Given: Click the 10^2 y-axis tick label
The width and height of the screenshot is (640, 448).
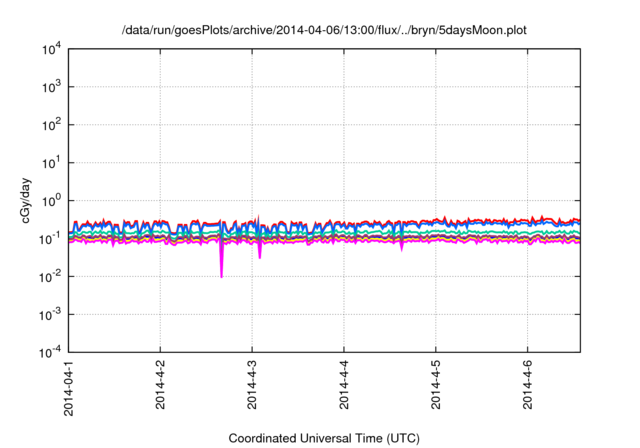Looking at the screenshot, I should (51, 125).
